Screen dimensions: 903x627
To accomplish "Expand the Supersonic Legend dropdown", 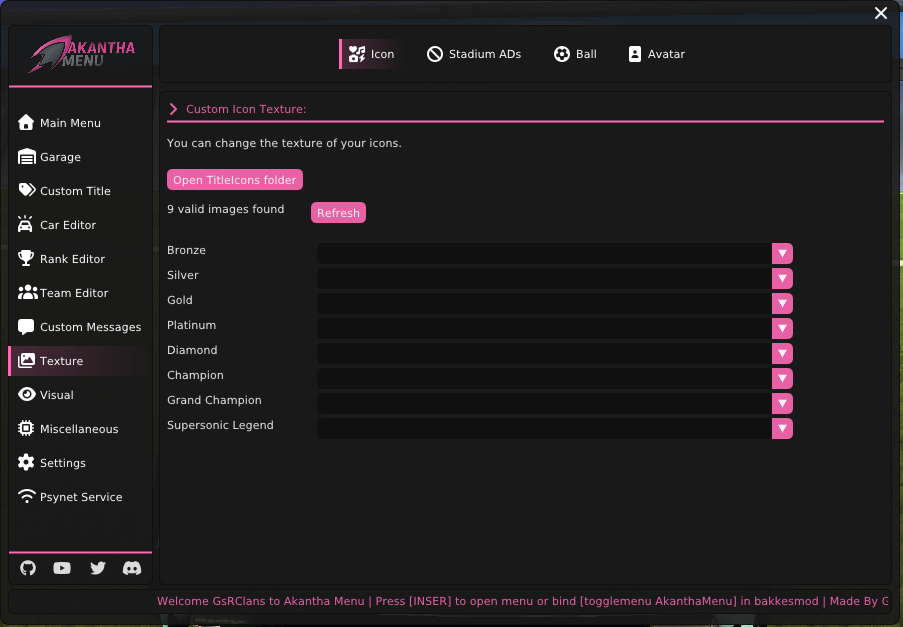I will tap(782, 428).
